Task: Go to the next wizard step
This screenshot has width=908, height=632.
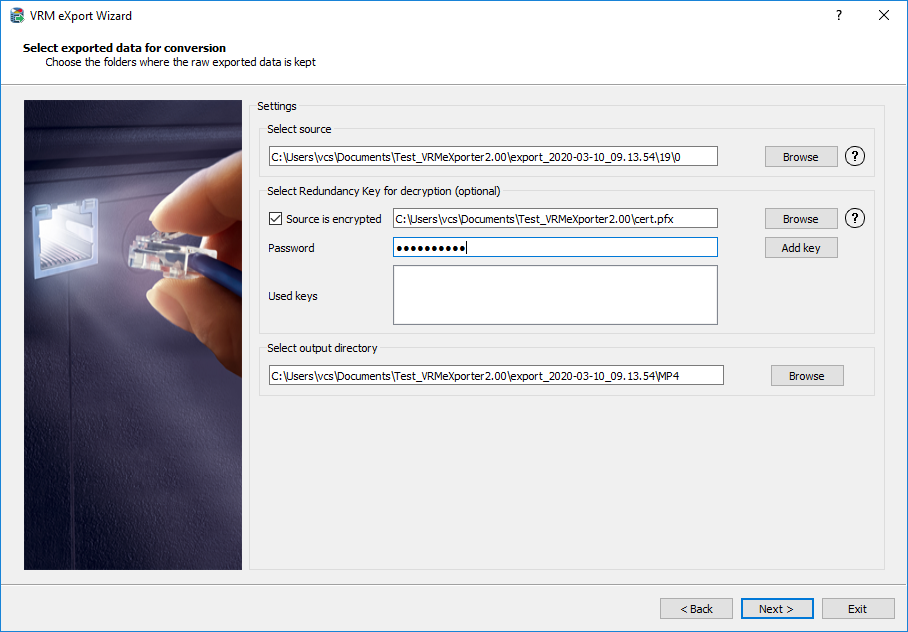Action: coord(776,609)
